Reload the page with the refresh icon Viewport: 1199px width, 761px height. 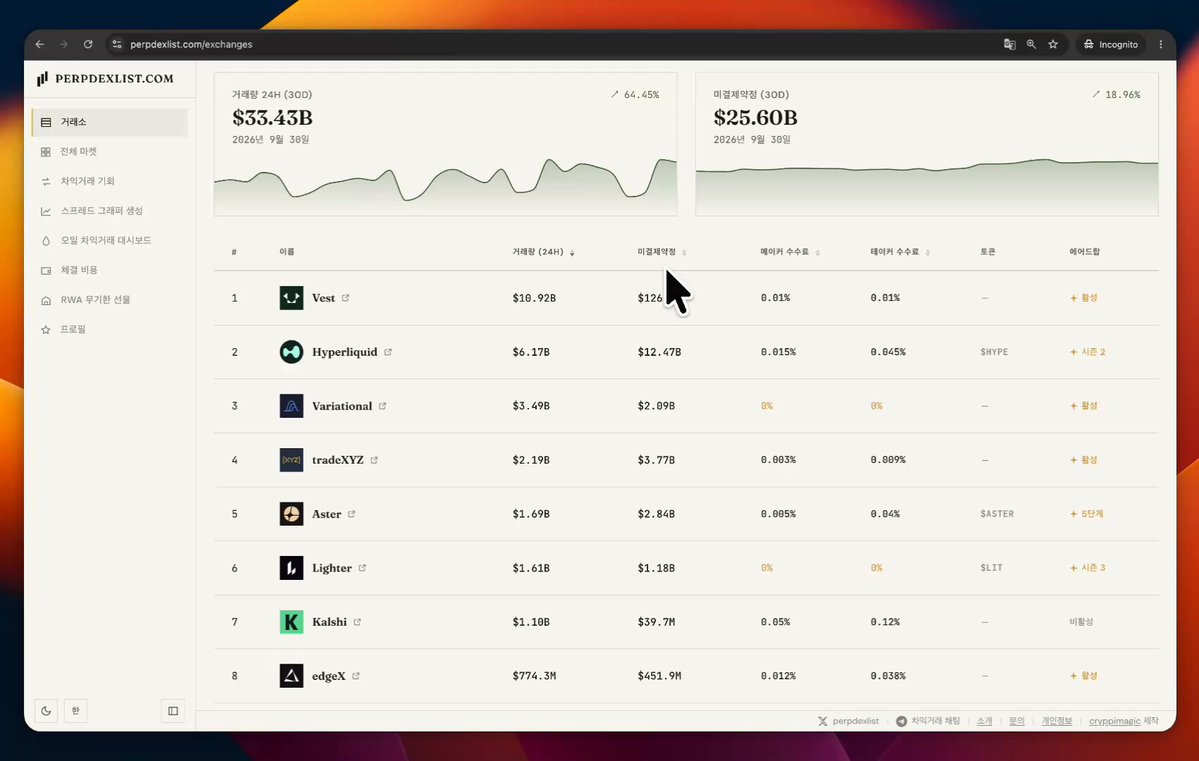88,44
